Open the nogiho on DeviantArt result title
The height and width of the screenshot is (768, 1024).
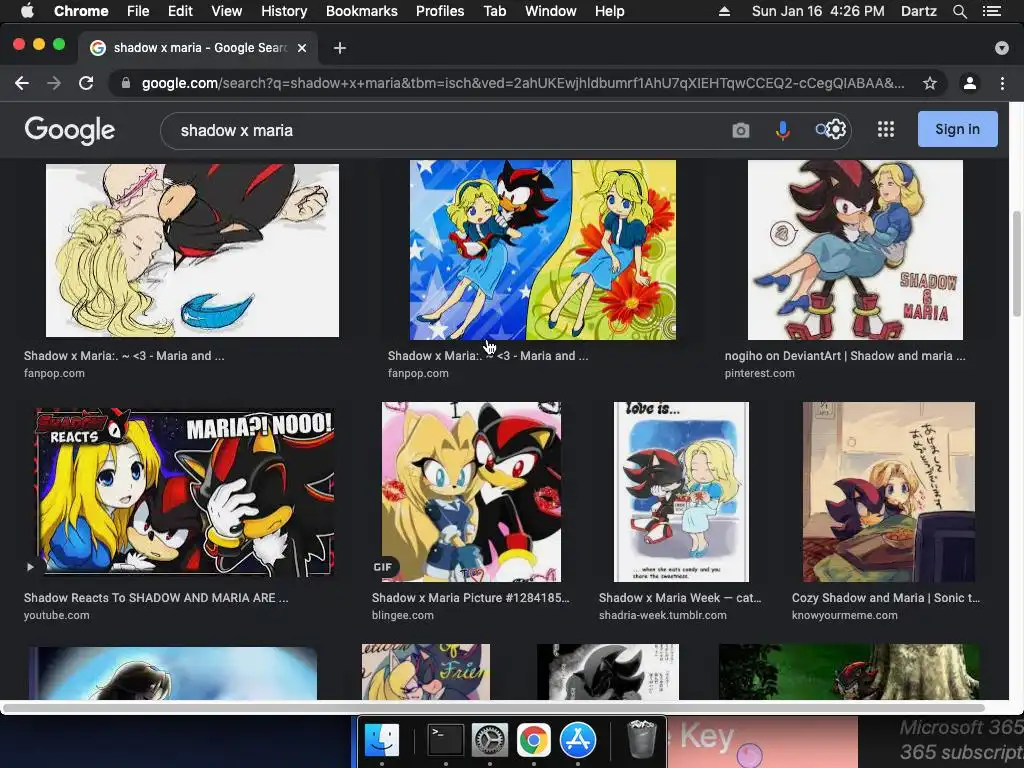coord(844,356)
